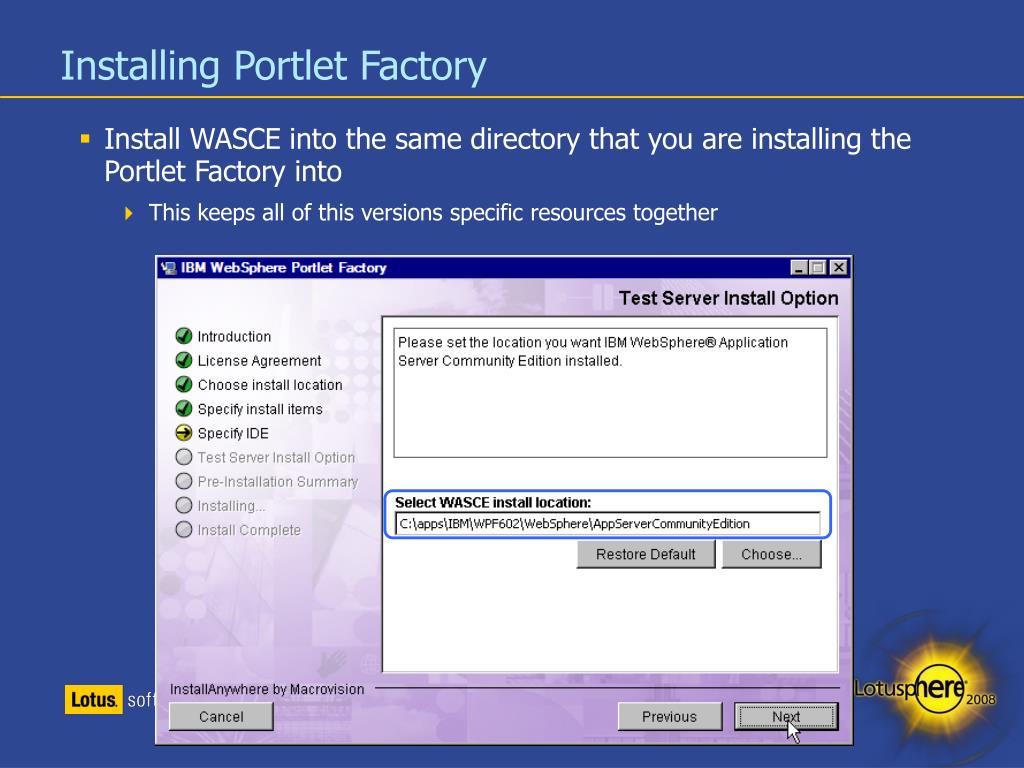Screen dimensions: 1024x768
Task: Click Restore Default button
Action: point(646,554)
